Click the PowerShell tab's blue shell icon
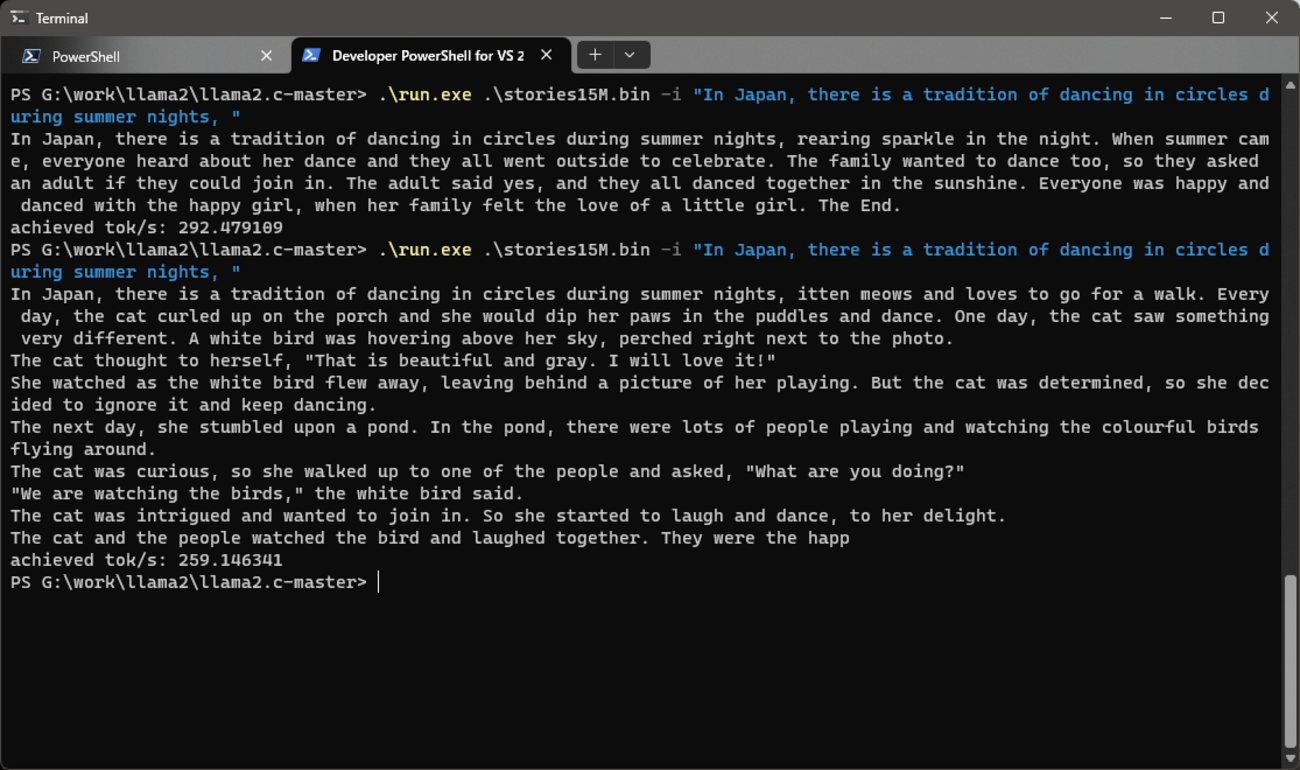This screenshot has width=1300, height=770. click(31, 56)
